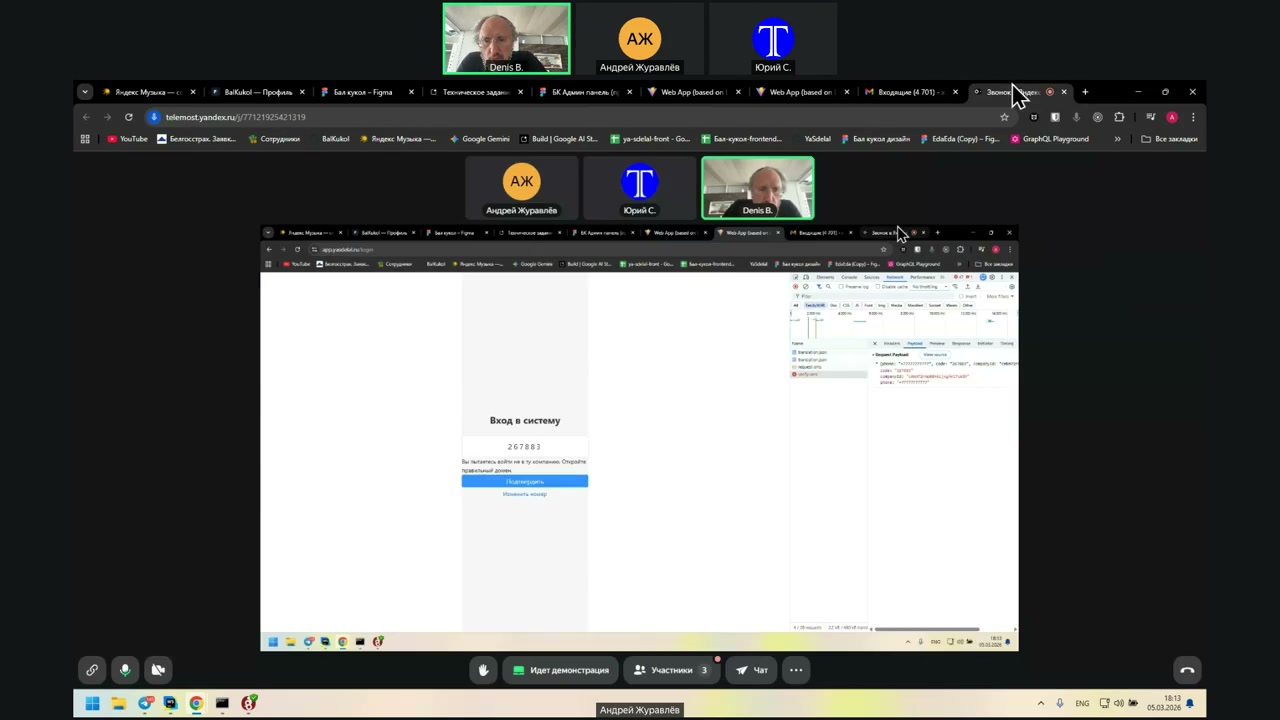Expand the browser tab search dropdown
The height and width of the screenshot is (720, 1280).
click(85, 92)
